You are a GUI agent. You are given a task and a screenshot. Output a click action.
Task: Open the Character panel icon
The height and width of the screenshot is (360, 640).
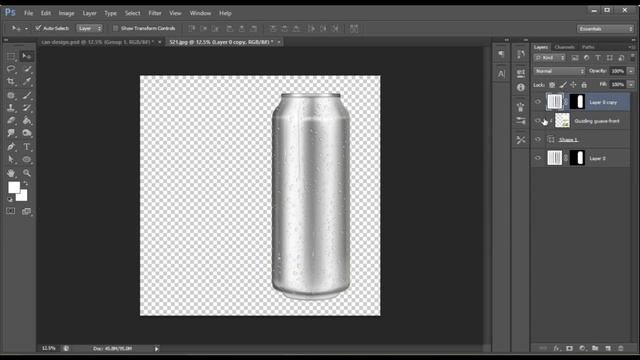pyautogui.click(x=501, y=74)
